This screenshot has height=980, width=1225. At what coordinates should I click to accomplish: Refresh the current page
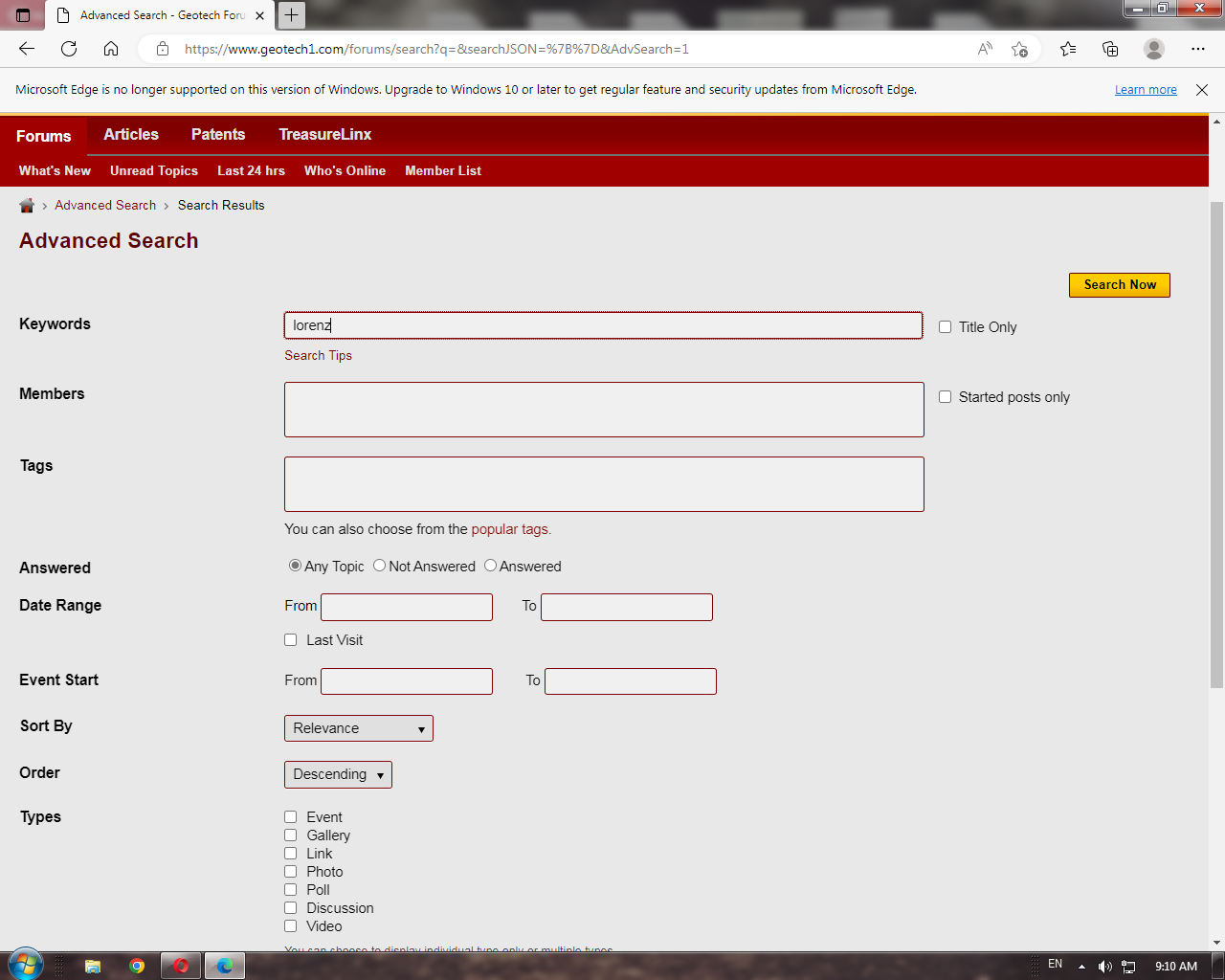(x=69, y=49)
